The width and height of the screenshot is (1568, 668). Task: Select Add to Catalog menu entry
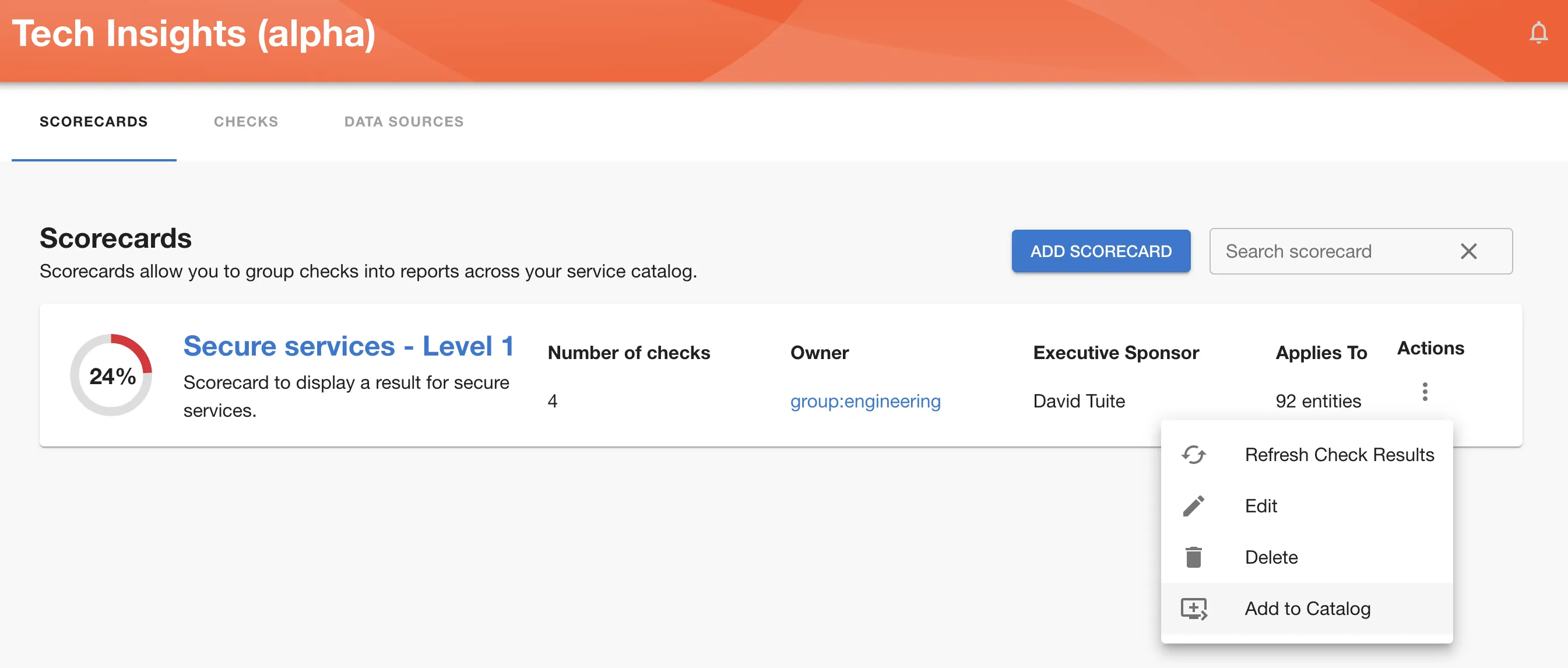(x=1307, y=609)
